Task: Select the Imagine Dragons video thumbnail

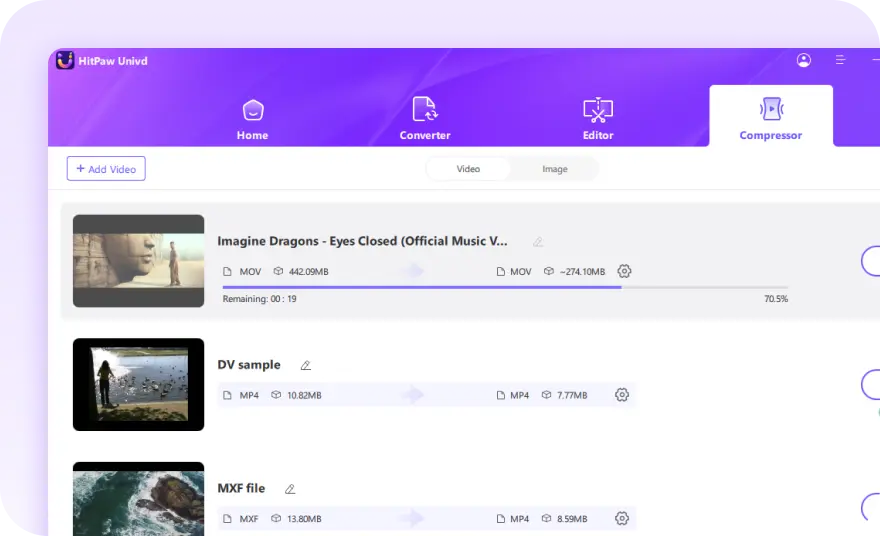Action: coord(138,260)
